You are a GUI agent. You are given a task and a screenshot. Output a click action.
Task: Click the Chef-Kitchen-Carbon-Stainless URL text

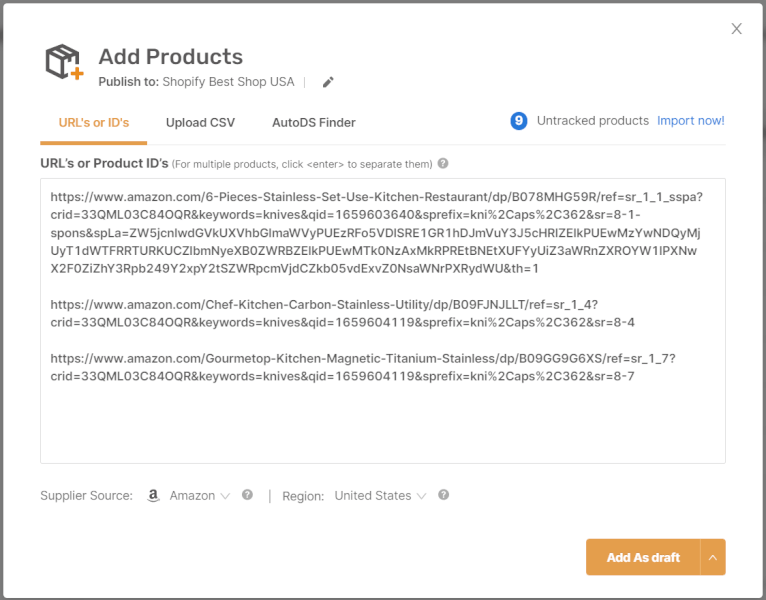342,313
